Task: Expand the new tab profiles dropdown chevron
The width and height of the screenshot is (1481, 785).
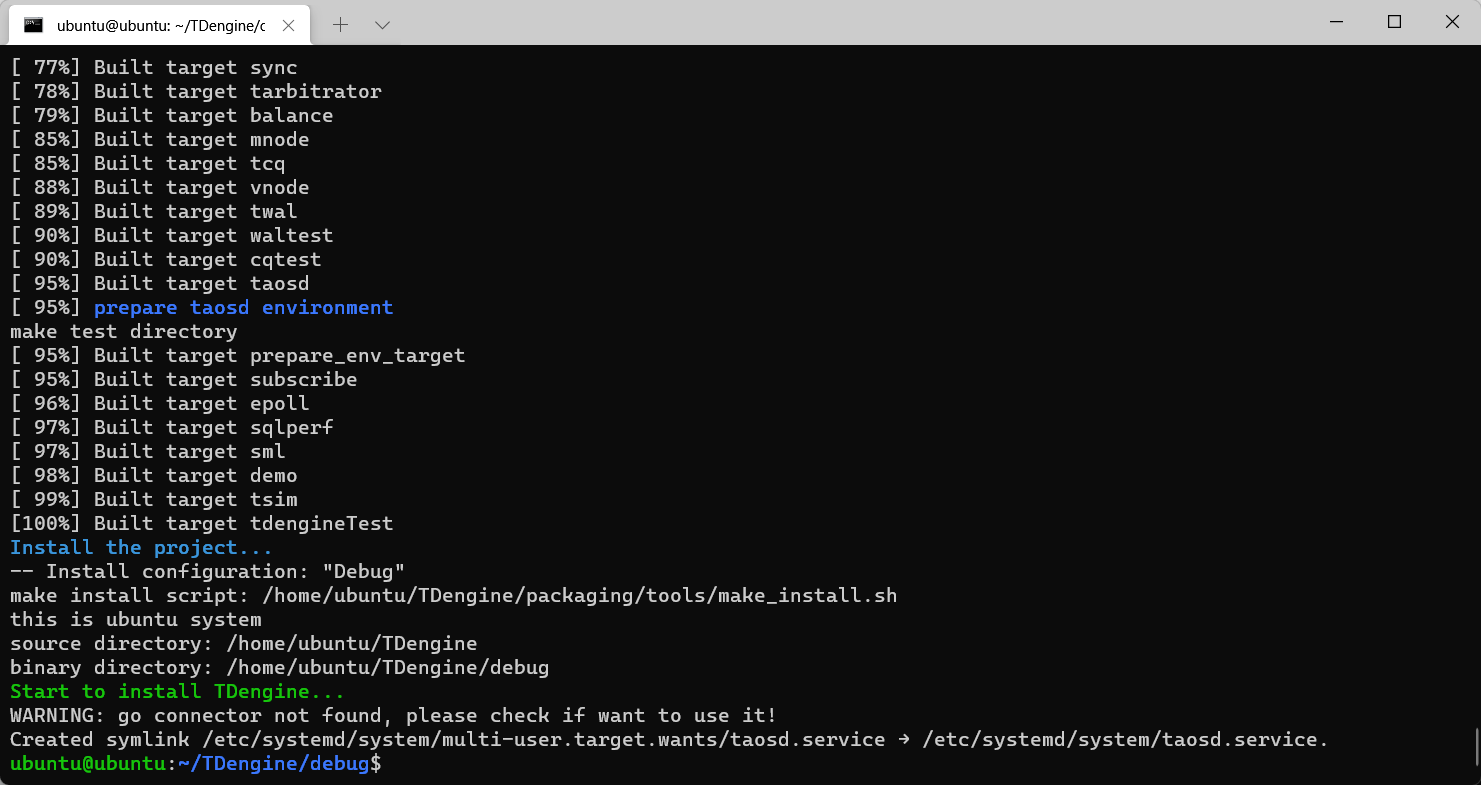Action: click(382, 25)
